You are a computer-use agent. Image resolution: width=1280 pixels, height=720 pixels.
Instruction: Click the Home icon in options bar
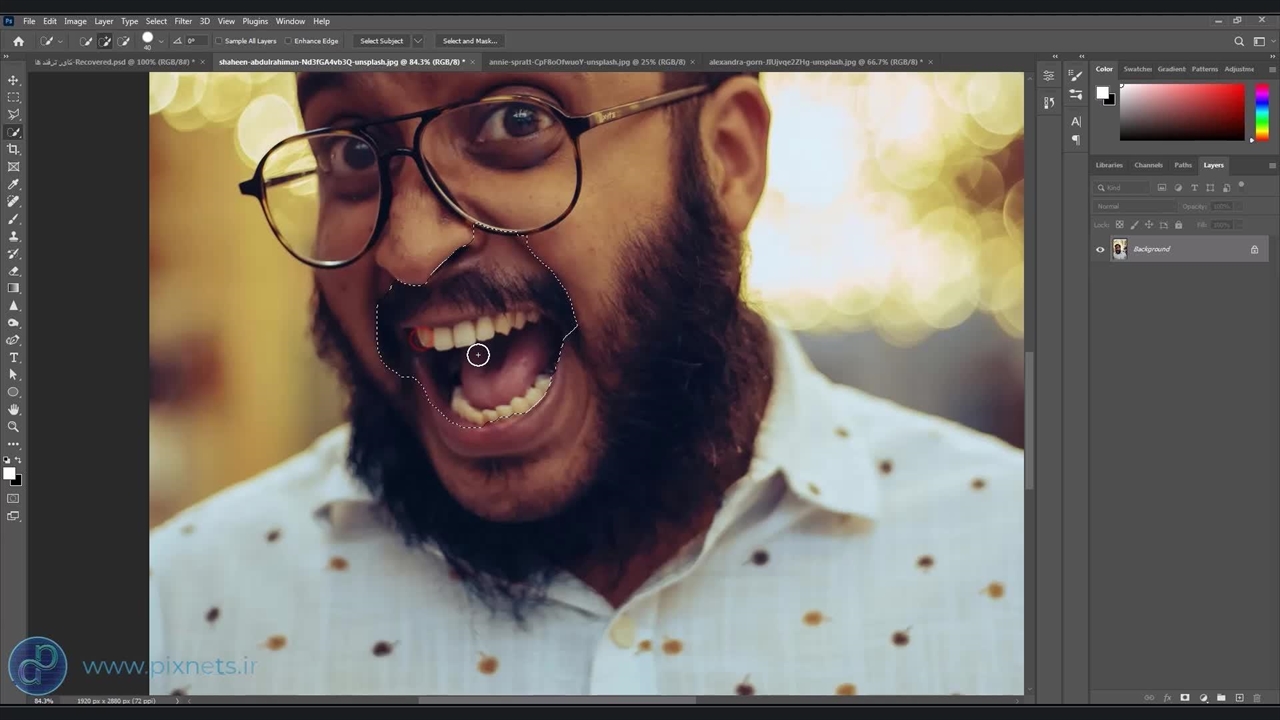point(18,41)
